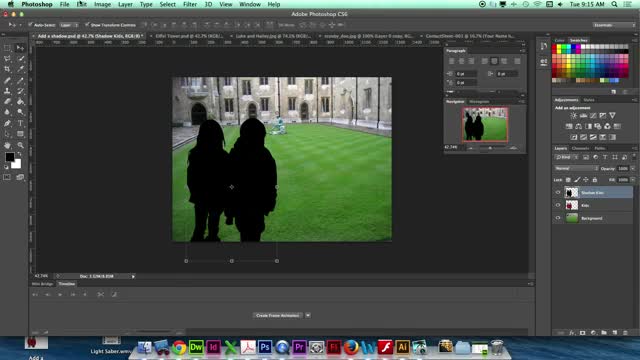Viewport: 640px width, 360px height.
Task: Toggle the Quick Mask mode button
Action: 7,177
